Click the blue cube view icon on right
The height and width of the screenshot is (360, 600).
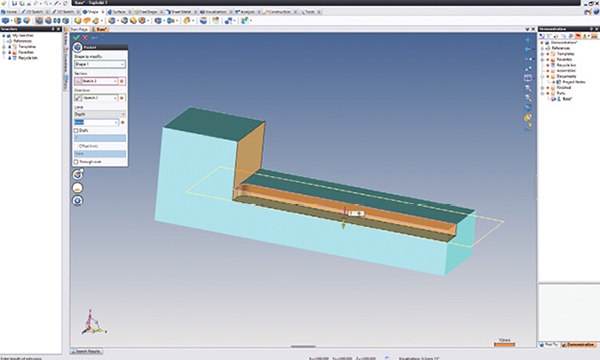coord(528,108)
